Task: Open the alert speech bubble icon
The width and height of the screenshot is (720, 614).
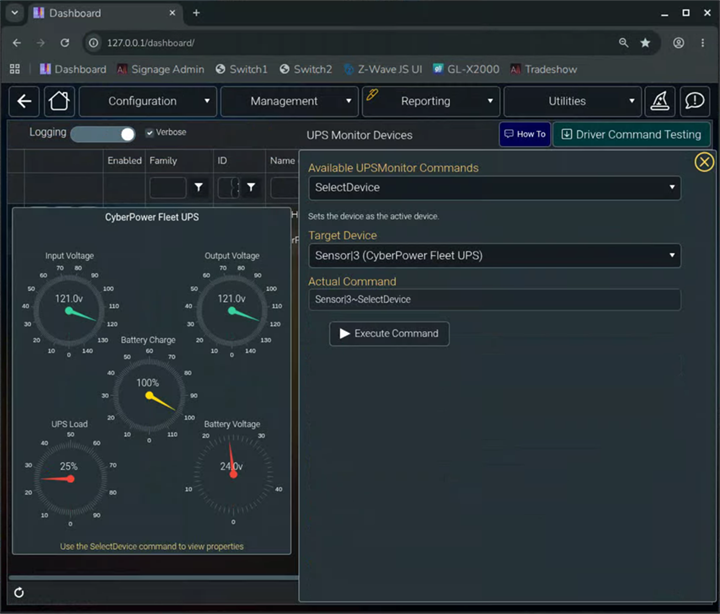Action: (x=694, y=101)
